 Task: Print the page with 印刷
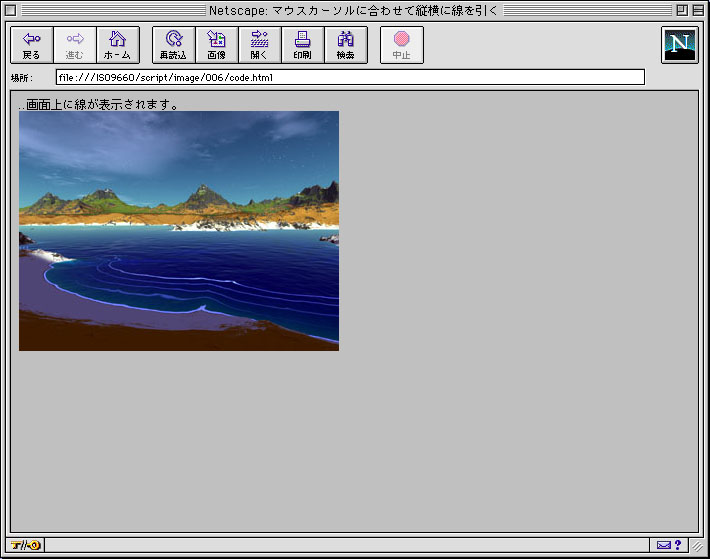click(302, 45)
